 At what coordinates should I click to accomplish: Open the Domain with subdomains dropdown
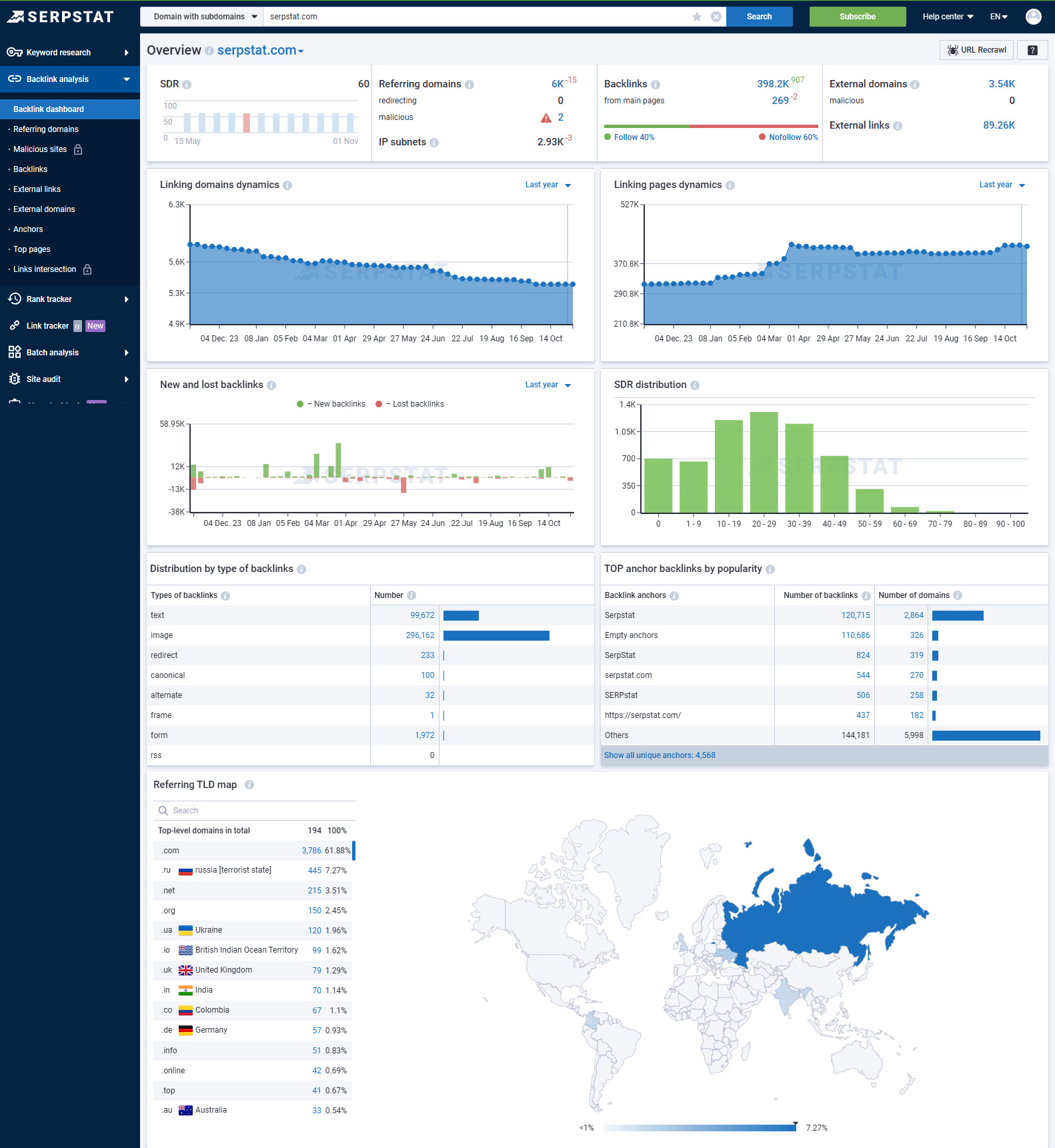[x=202, y=17]
